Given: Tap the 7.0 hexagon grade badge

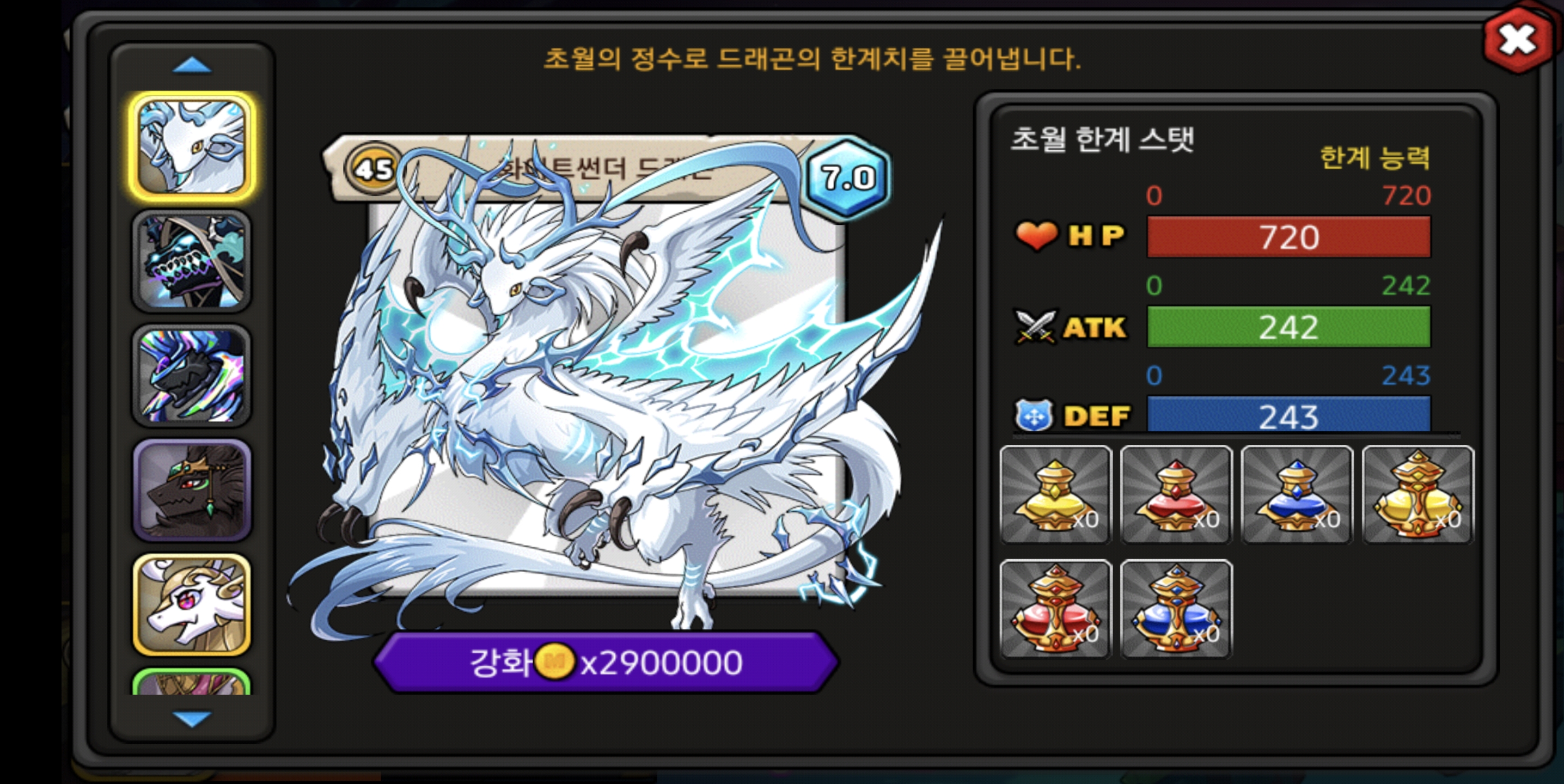Looking at the screenshot, I should pyautogui.click(x=847, y=178).
